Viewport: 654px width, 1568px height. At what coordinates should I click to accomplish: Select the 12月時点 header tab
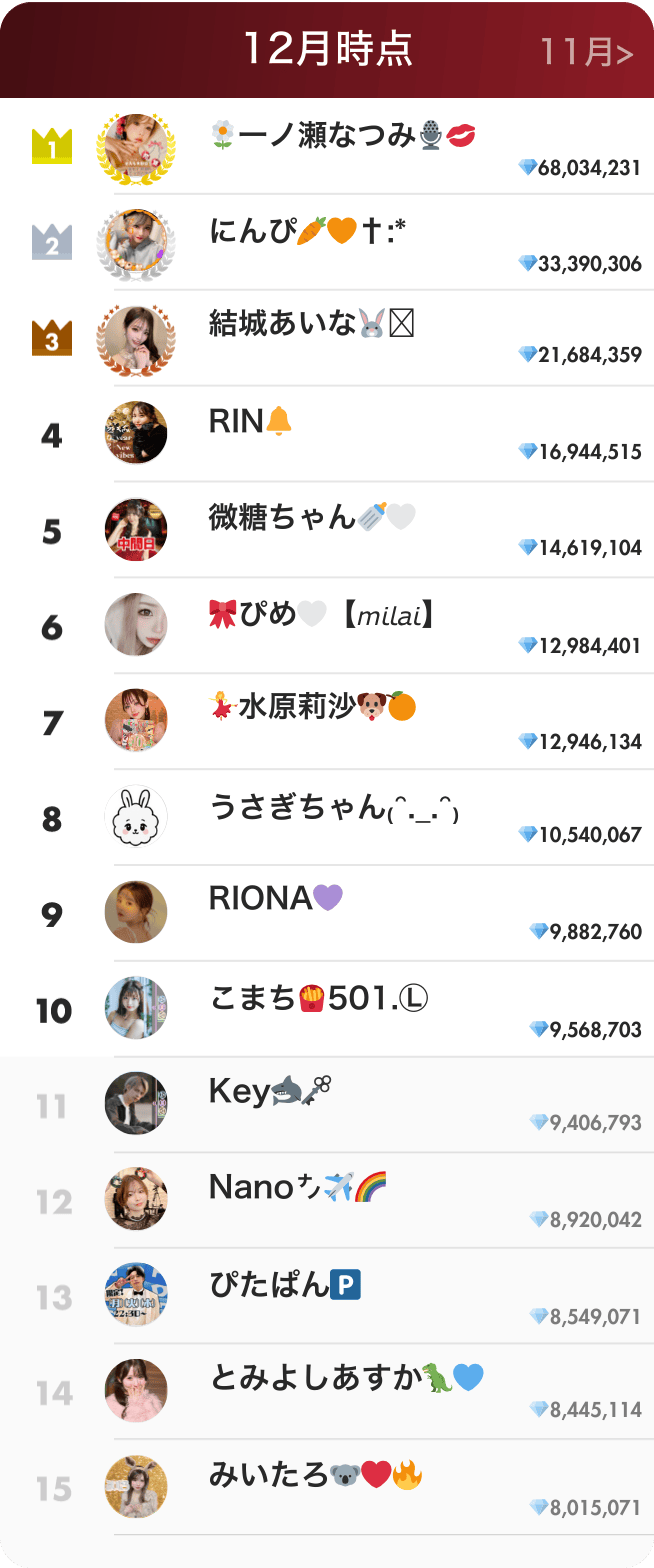pos(327,47)
